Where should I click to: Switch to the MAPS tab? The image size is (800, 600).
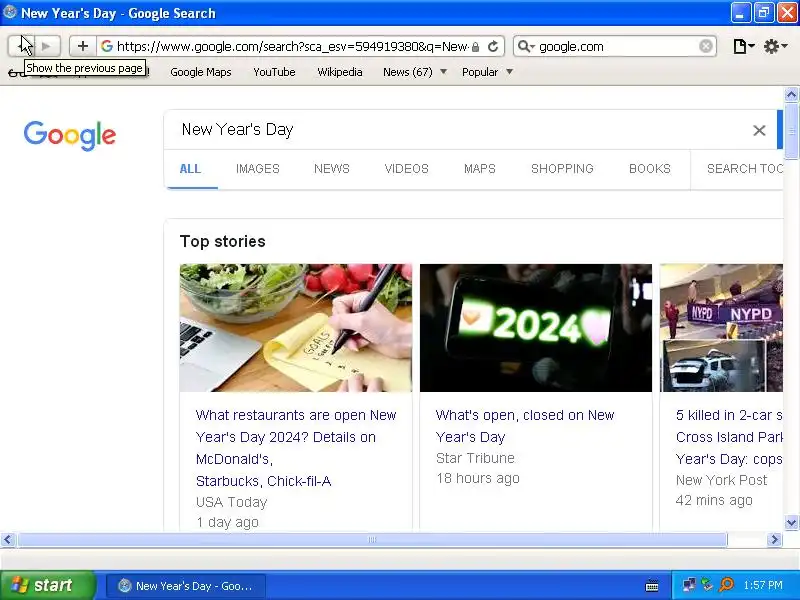point(480,169)
